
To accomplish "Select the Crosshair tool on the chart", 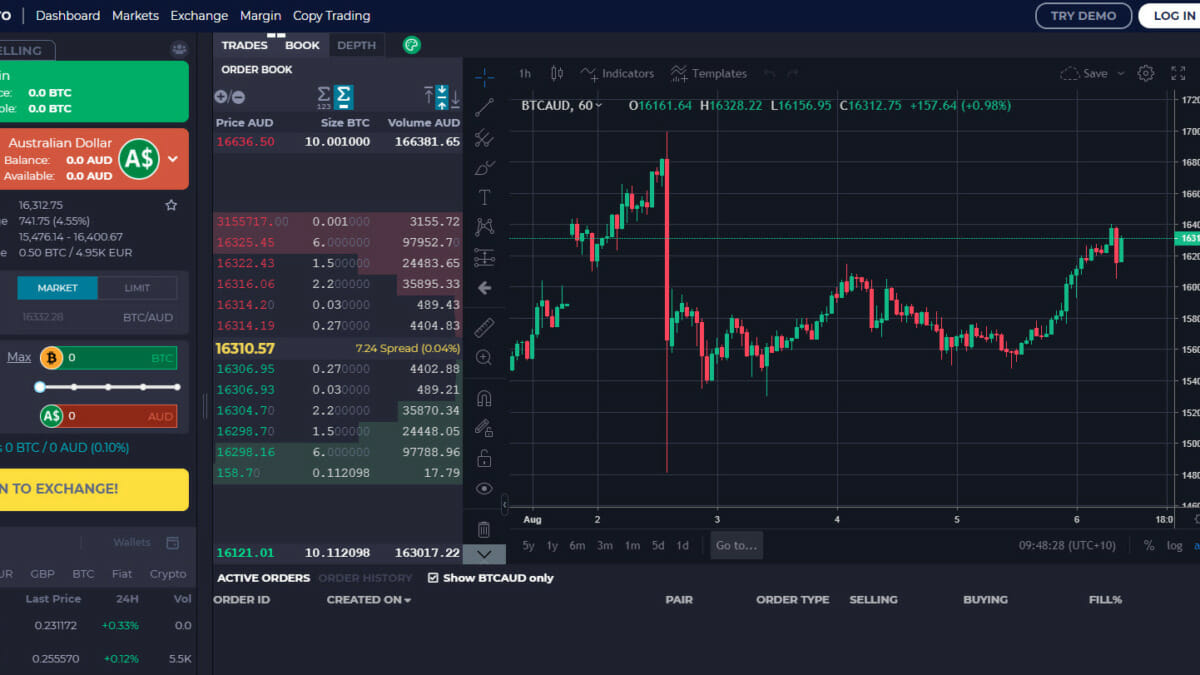I will 484,76.
